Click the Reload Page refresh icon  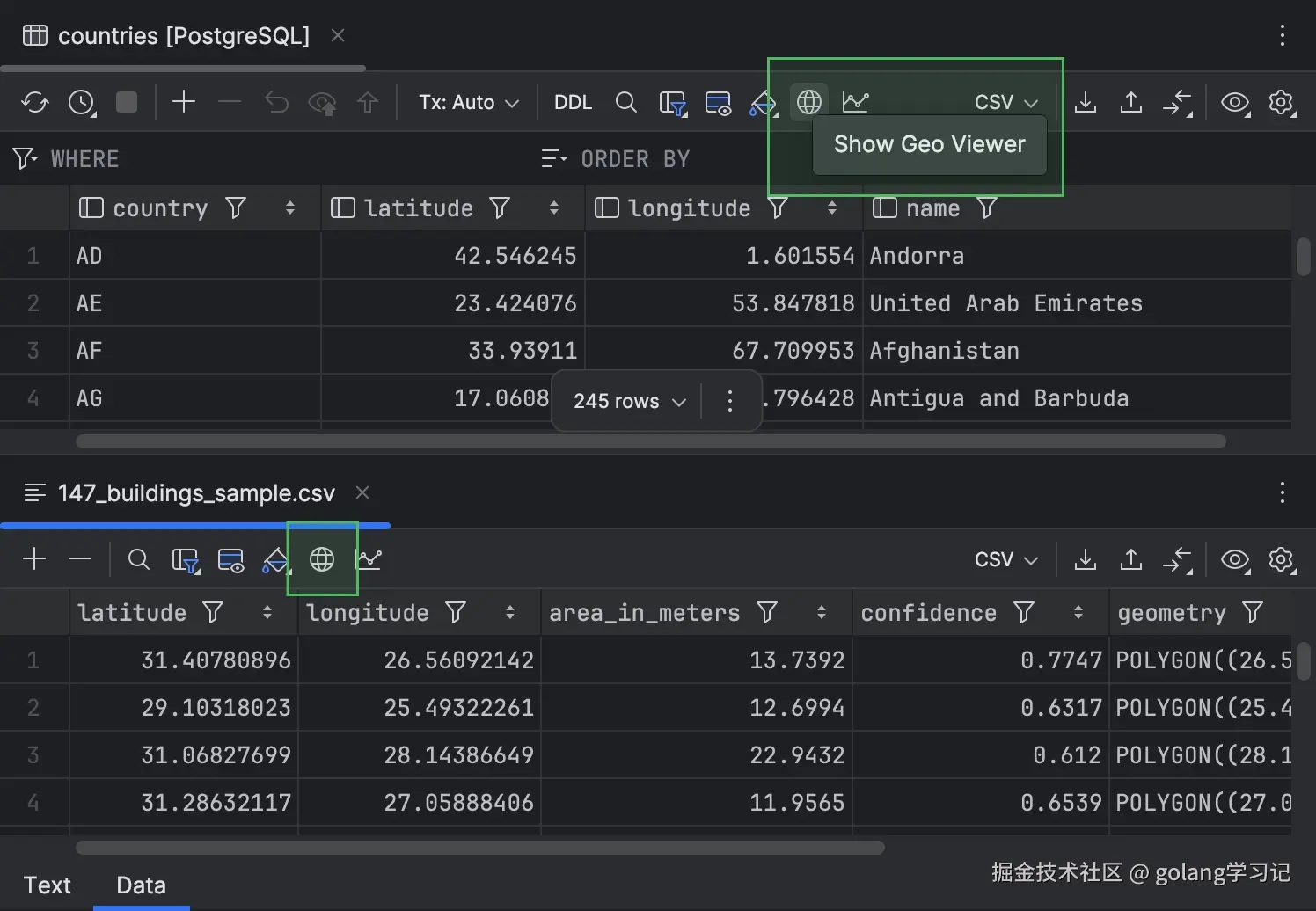point(35,103)
